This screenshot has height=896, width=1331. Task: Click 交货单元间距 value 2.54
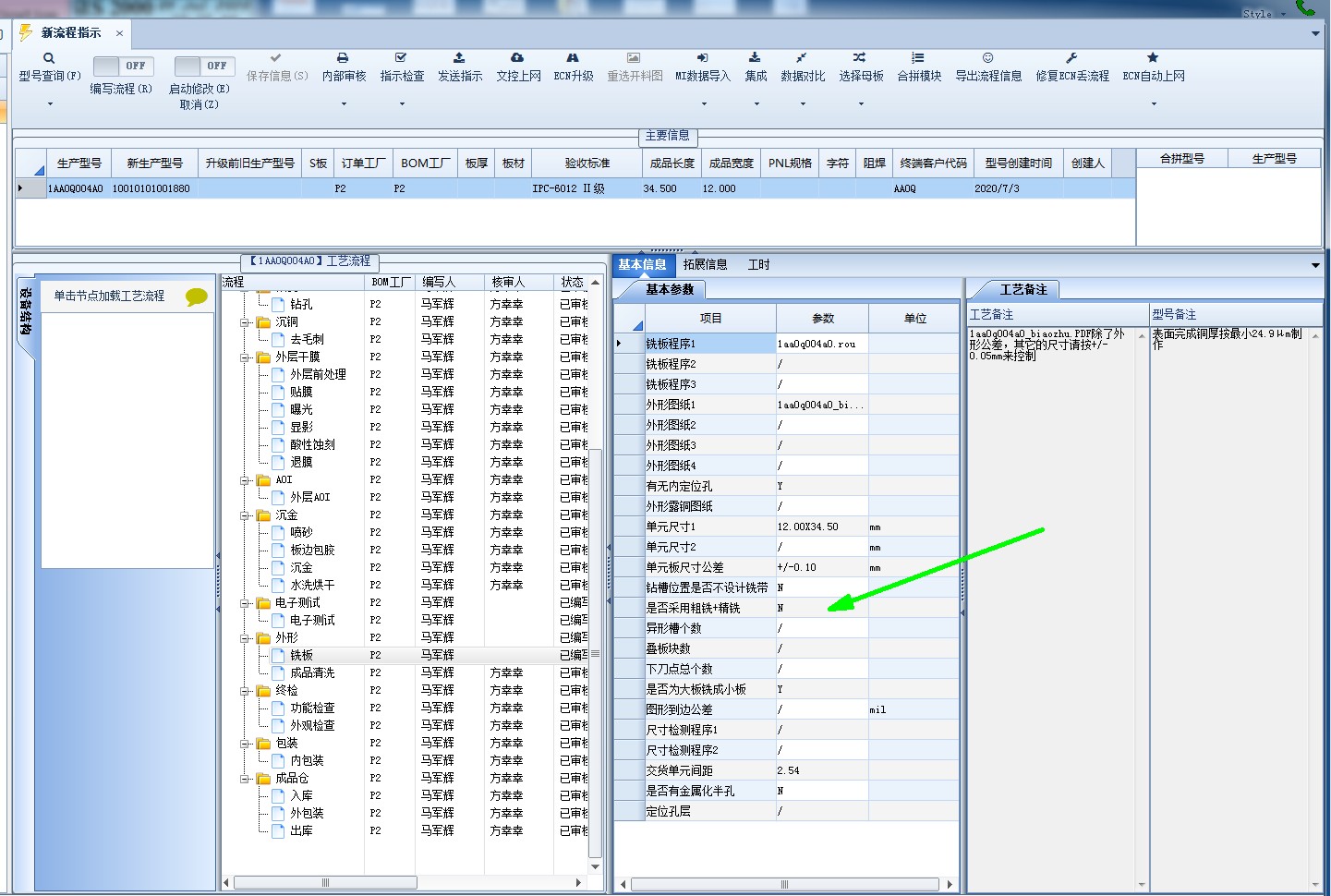point(822,771)
